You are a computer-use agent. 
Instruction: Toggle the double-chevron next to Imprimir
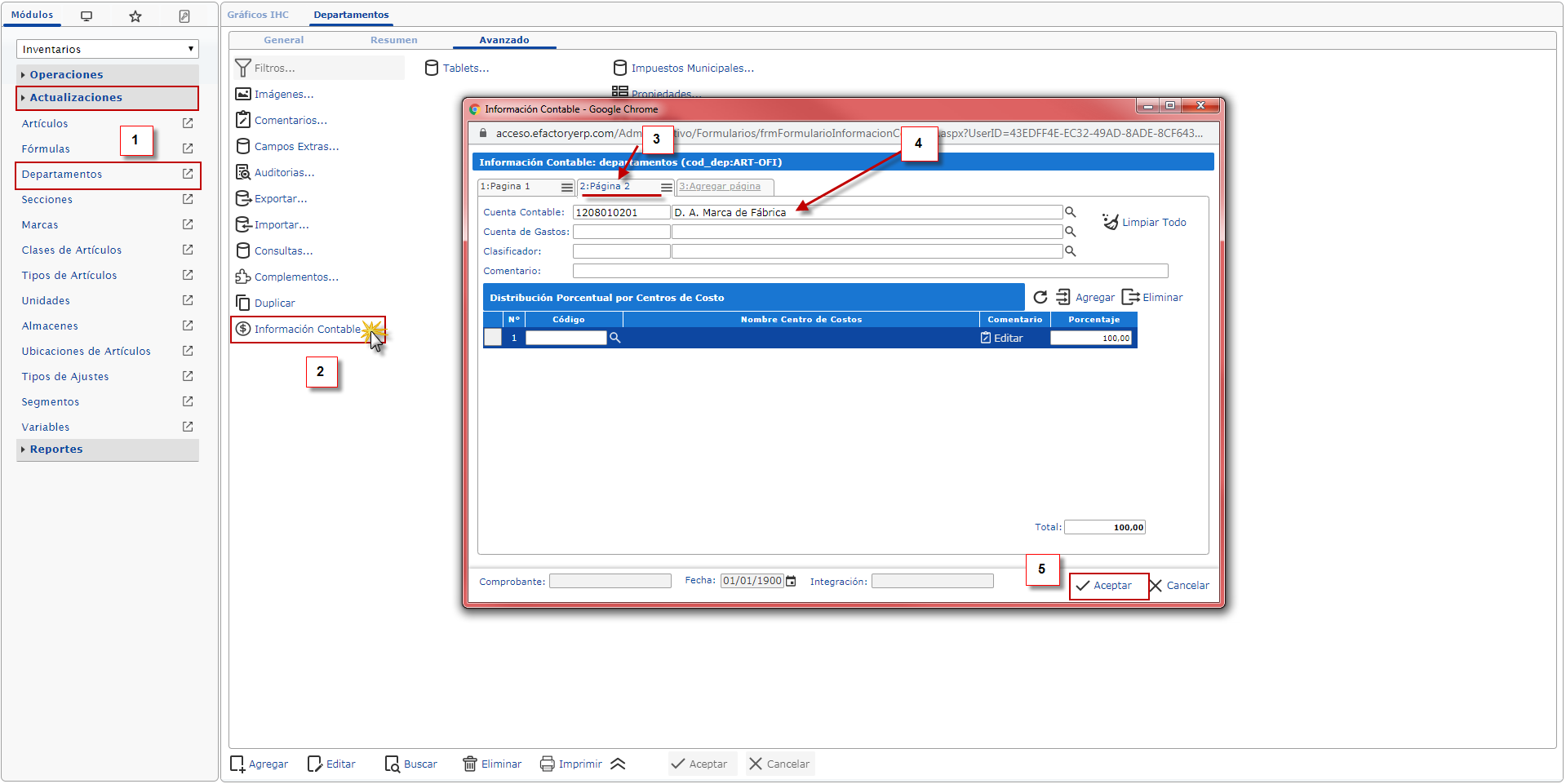pos(618,764)
